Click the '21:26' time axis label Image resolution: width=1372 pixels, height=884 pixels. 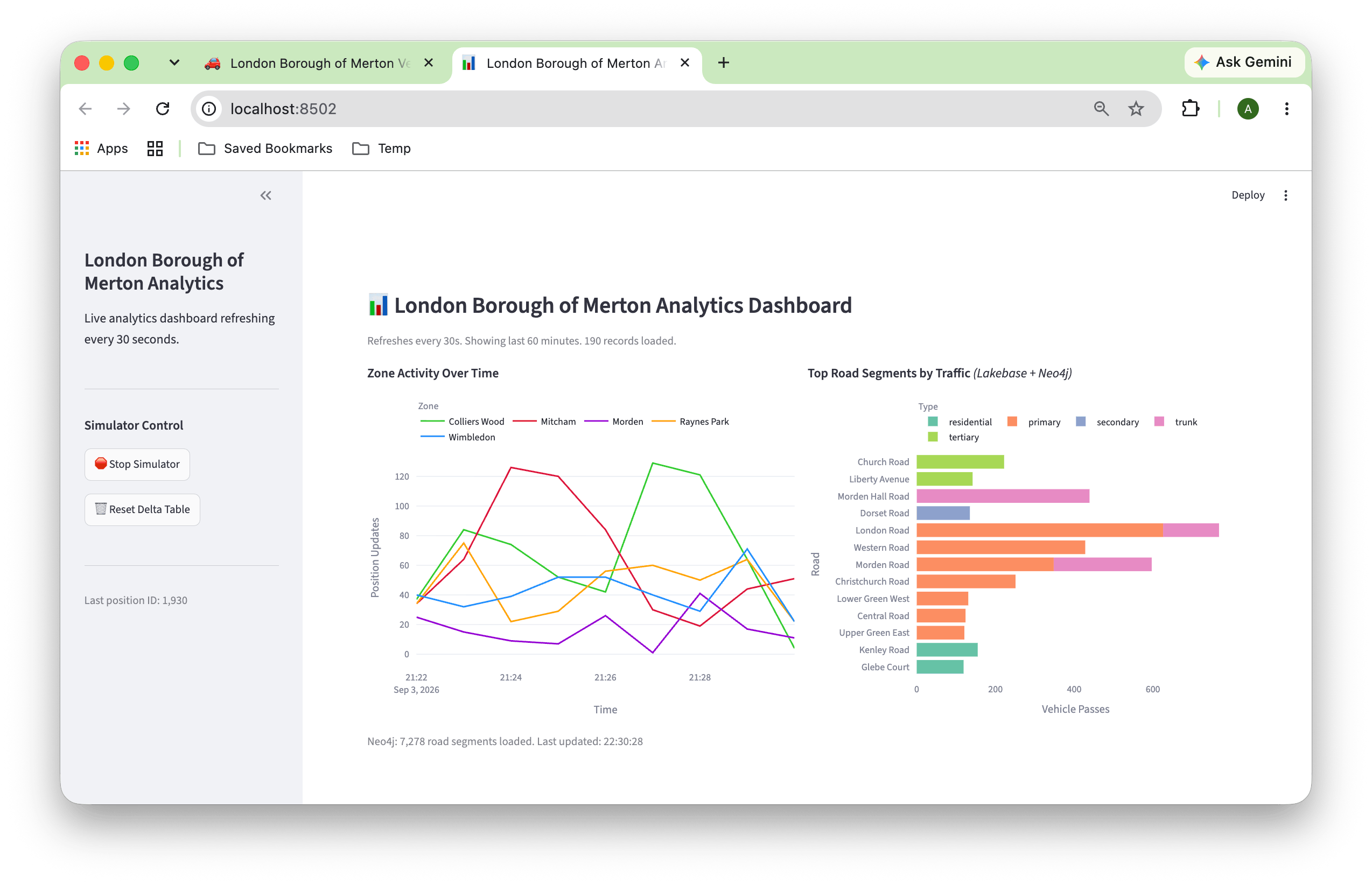pos(605,677)
